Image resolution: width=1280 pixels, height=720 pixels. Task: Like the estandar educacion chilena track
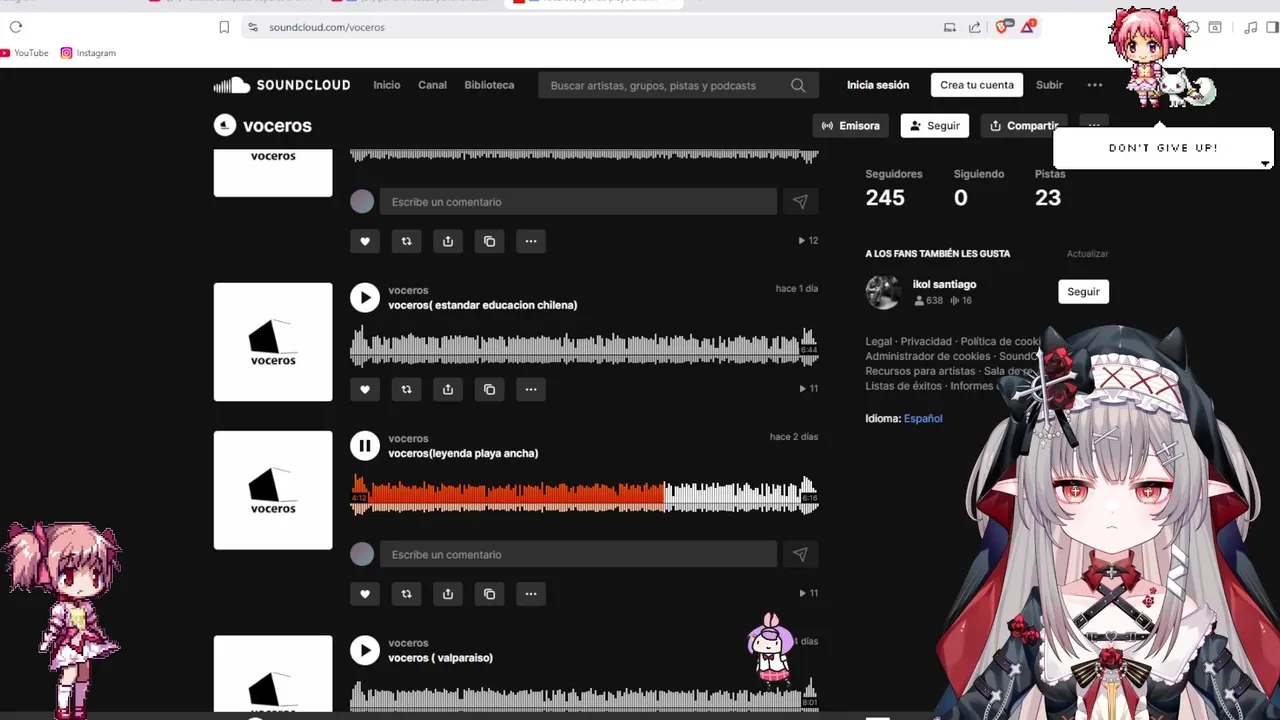coord(365,390)
